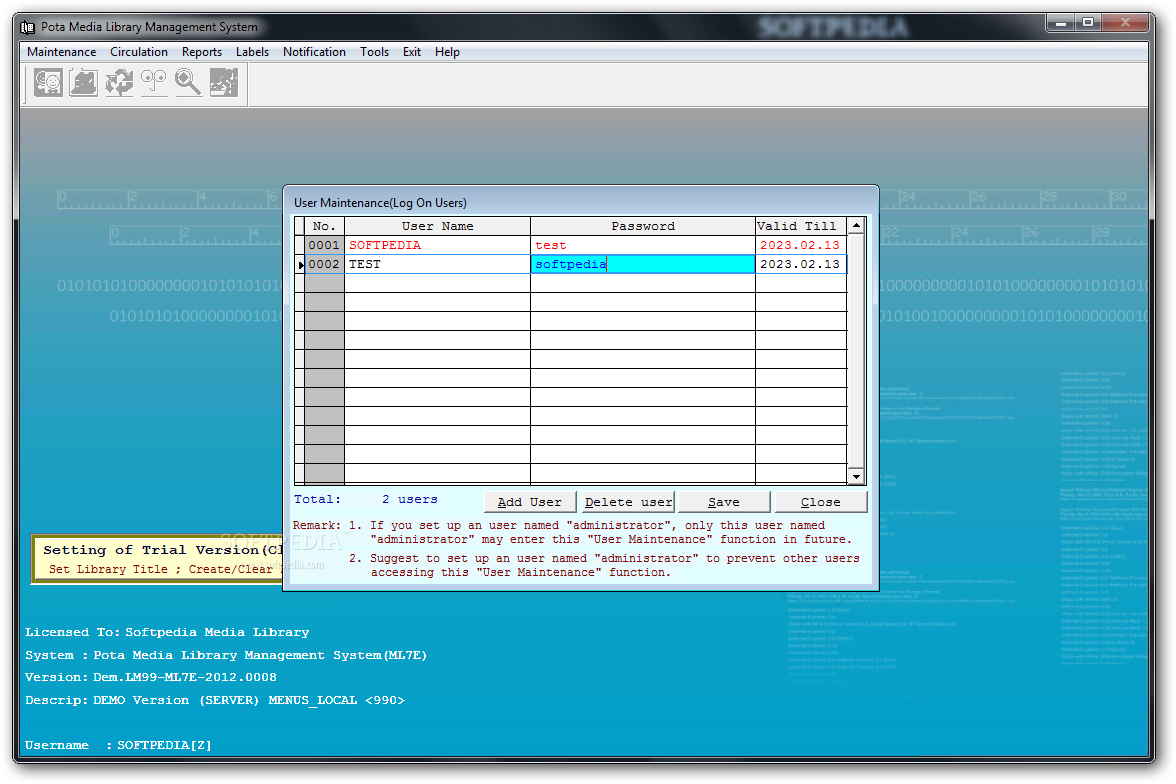
Task: Click TEST's Valid Till date 2023.02.13
Action: tap(800, 264)
